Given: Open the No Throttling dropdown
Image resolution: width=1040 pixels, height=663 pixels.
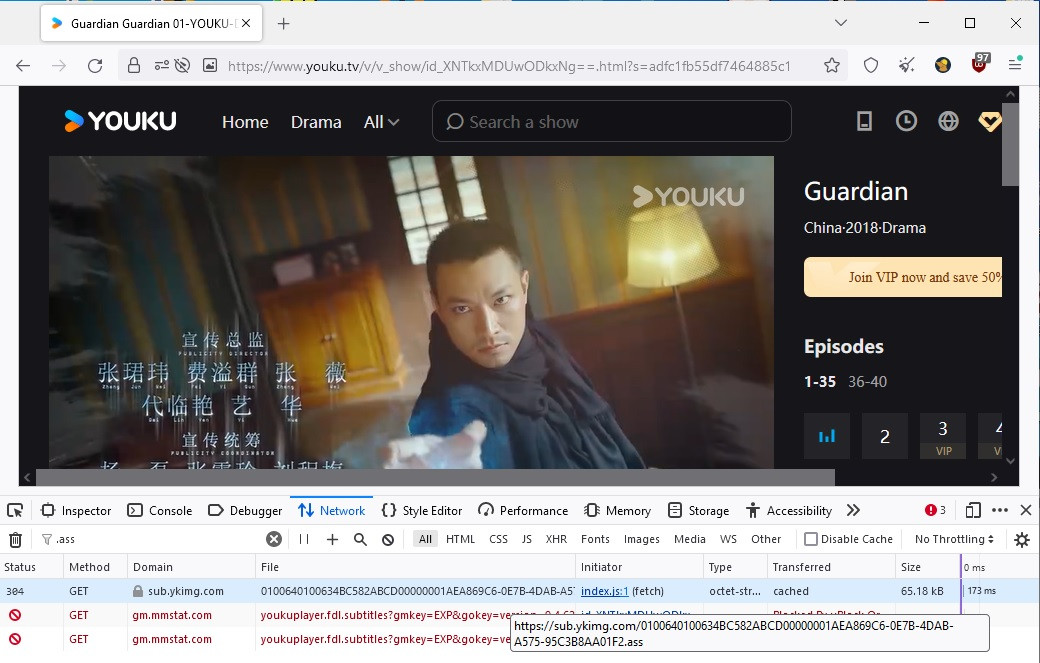Looking at the screenshot, I should pyautogui.click(x=954, y=539).
